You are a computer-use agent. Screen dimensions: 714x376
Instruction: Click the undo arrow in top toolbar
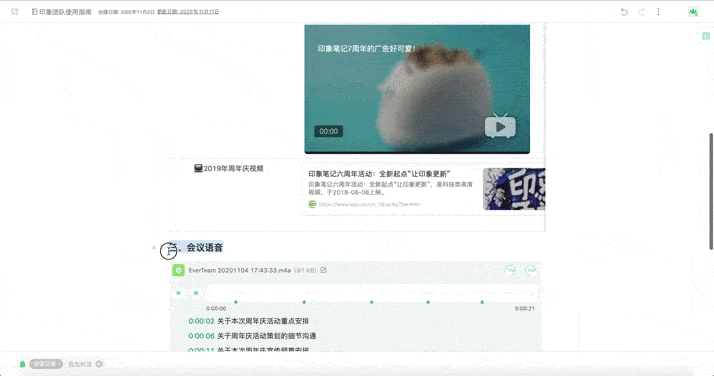[624, 12]
